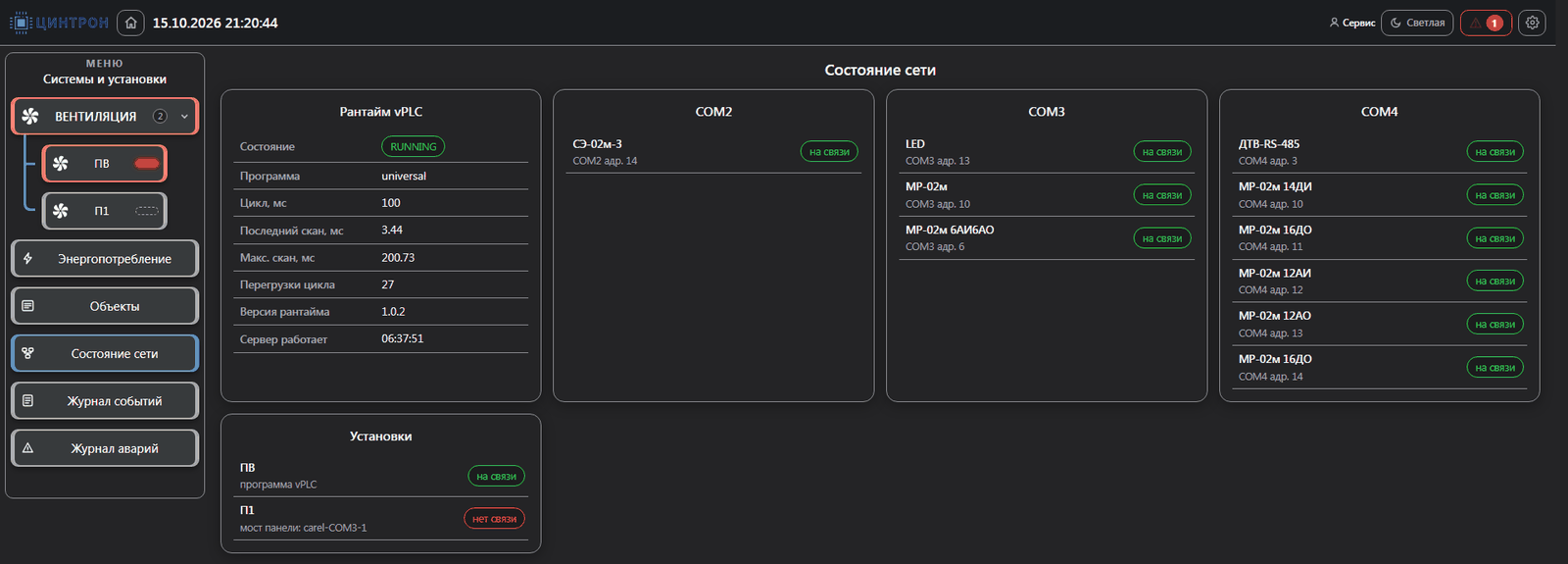Go to the home page button
The width and height of the screenshot is (1568, 564).
130,23
